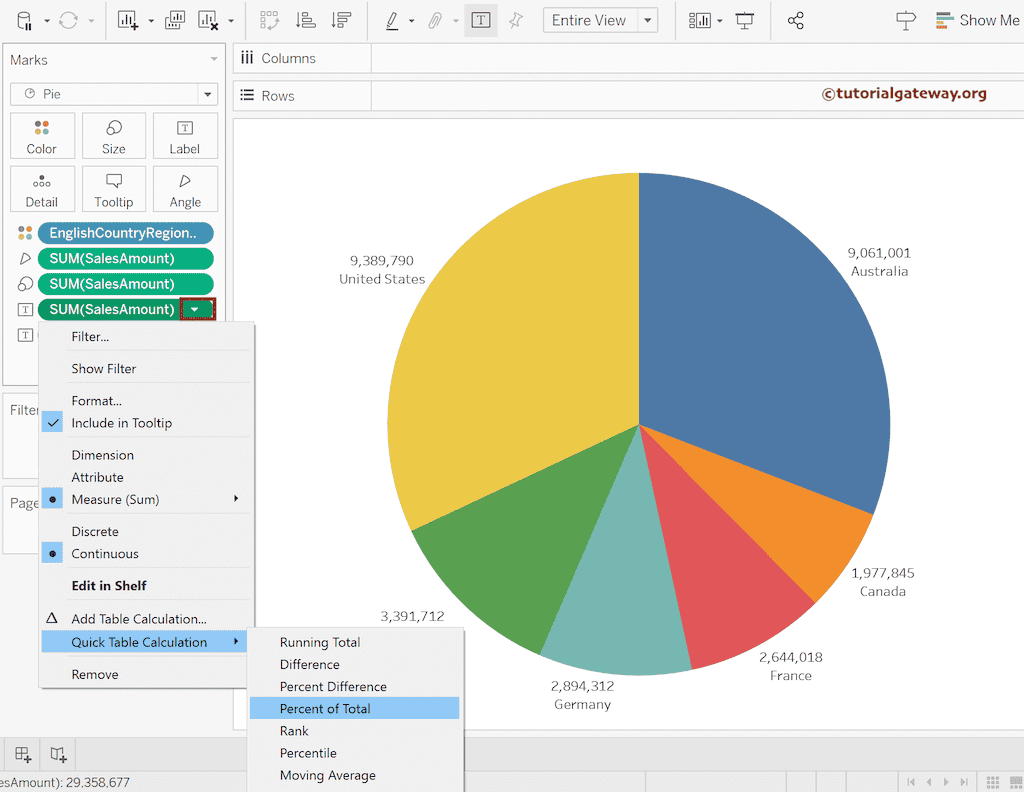Select the Sort Descending toolbar icon
Screen dimensions: 1024x792
click(x=339, y=20)
